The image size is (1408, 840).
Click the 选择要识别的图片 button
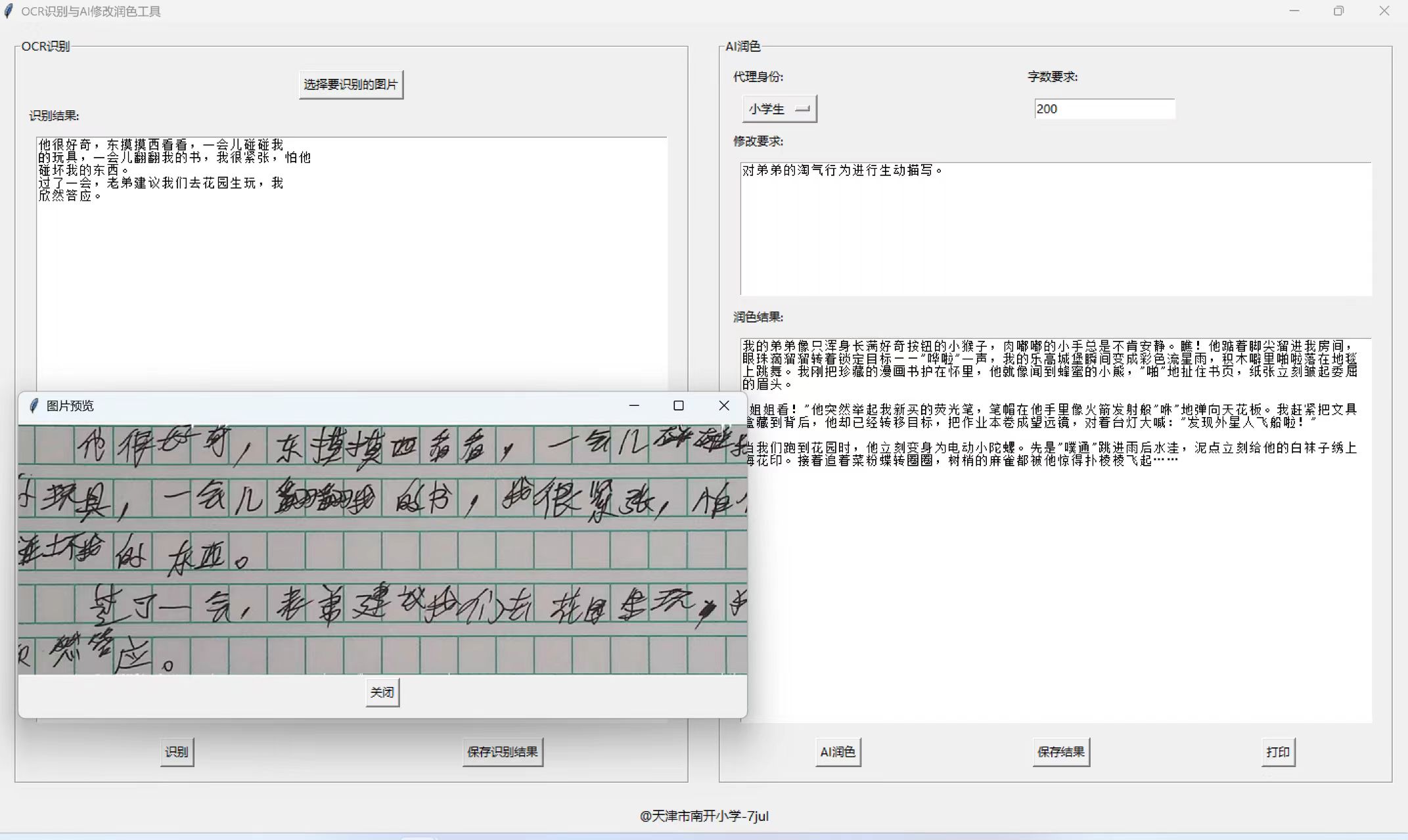(x=351, y=85)
